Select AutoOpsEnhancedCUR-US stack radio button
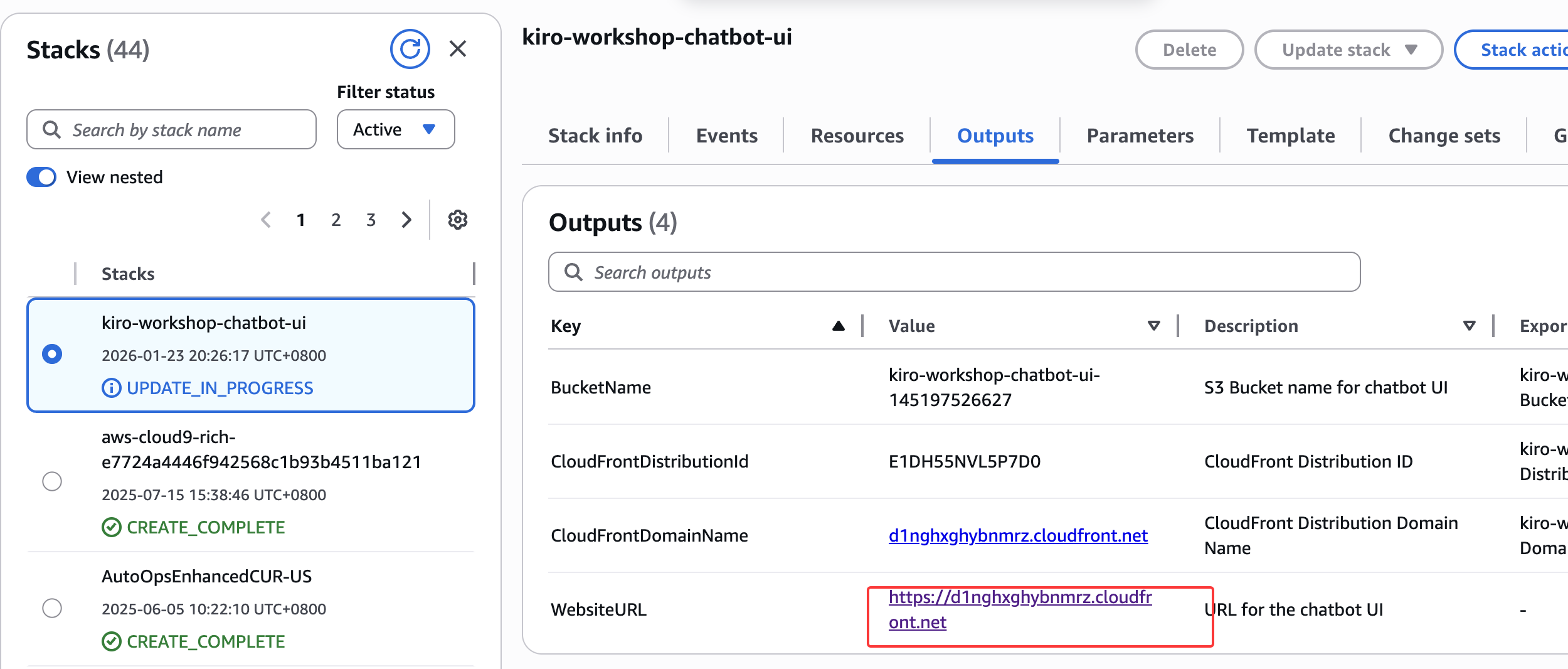The image size is (1568, 669). click(52, 608)
